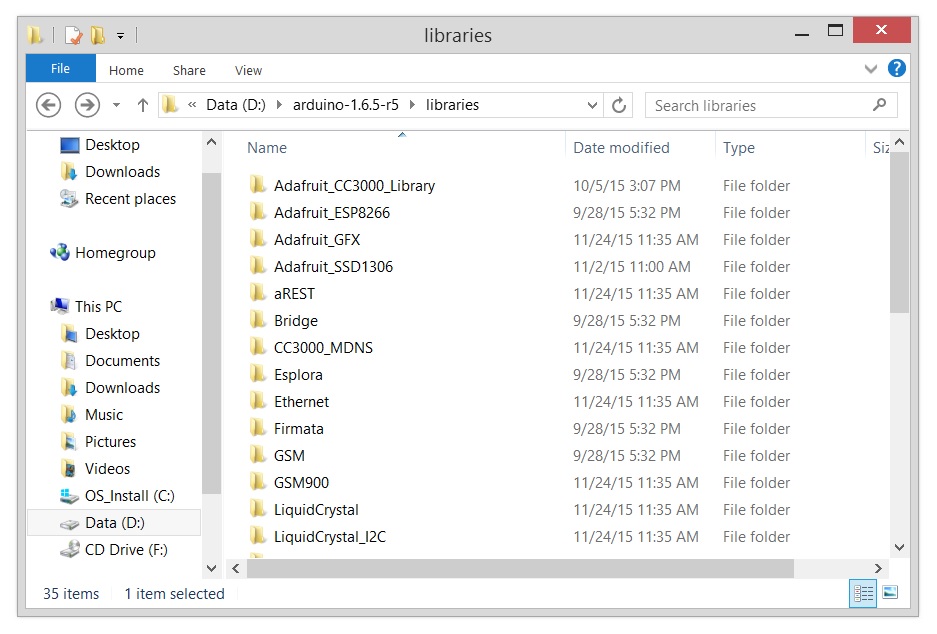Go forward with the Forward arrow button
Viewport: 937px width, 634px height.
pyautogui.click(x=87, y=105)
